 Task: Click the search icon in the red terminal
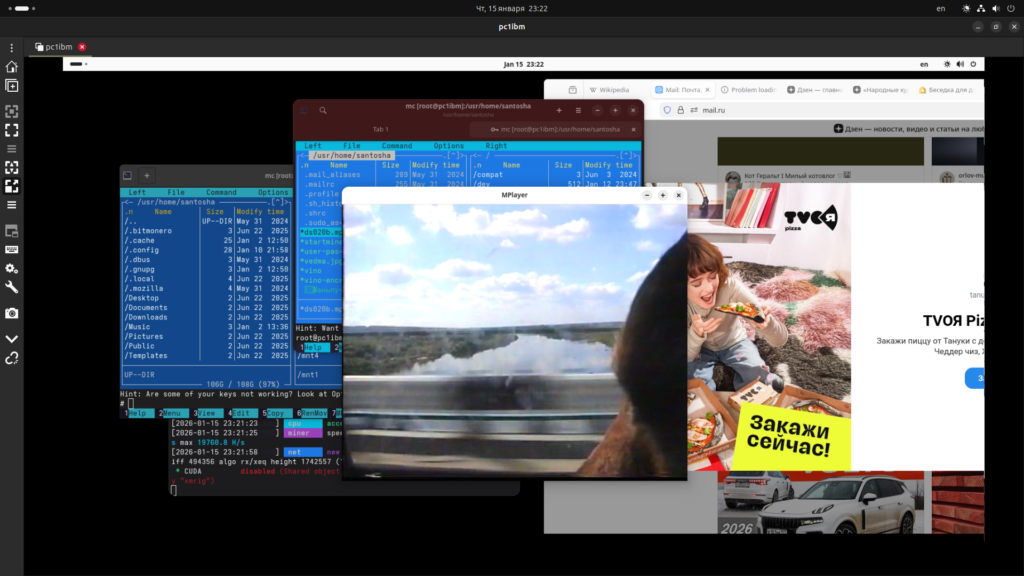point(323,110)
